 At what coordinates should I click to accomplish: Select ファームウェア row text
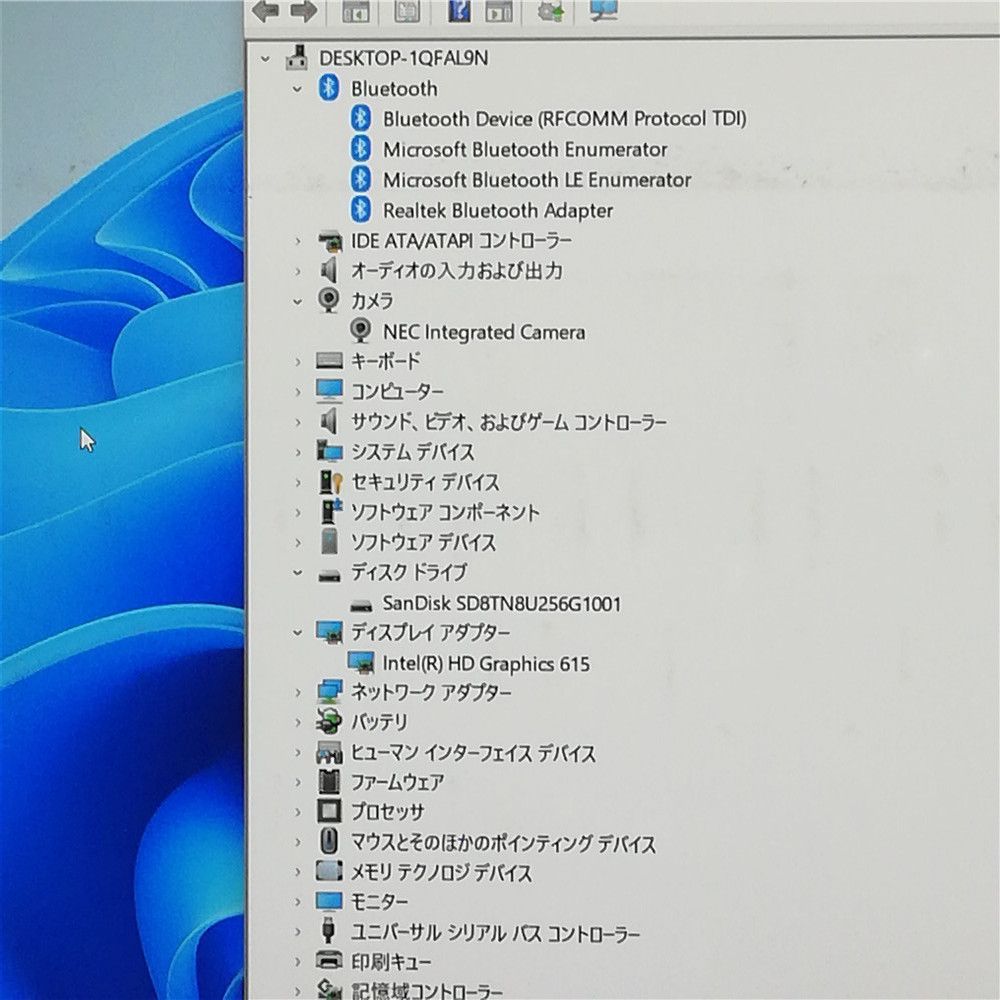398,782
